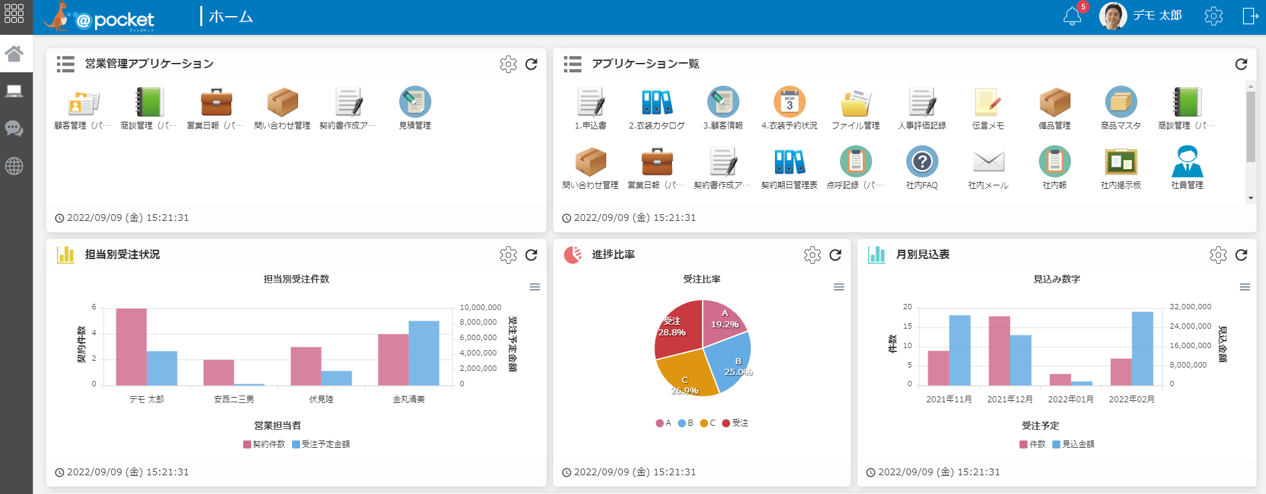Open the app grid menu at top-left
This screenshot has width=1266, height=494.
(15, 16)
